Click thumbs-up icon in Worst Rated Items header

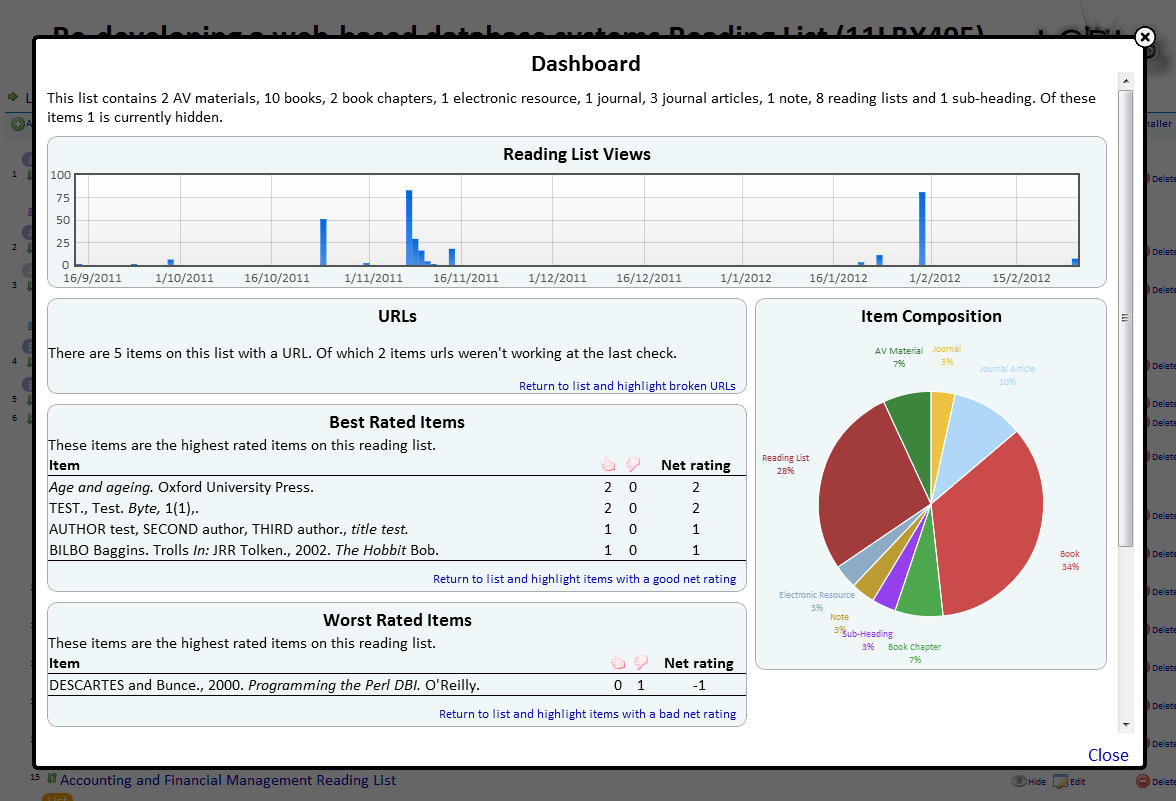618,662
